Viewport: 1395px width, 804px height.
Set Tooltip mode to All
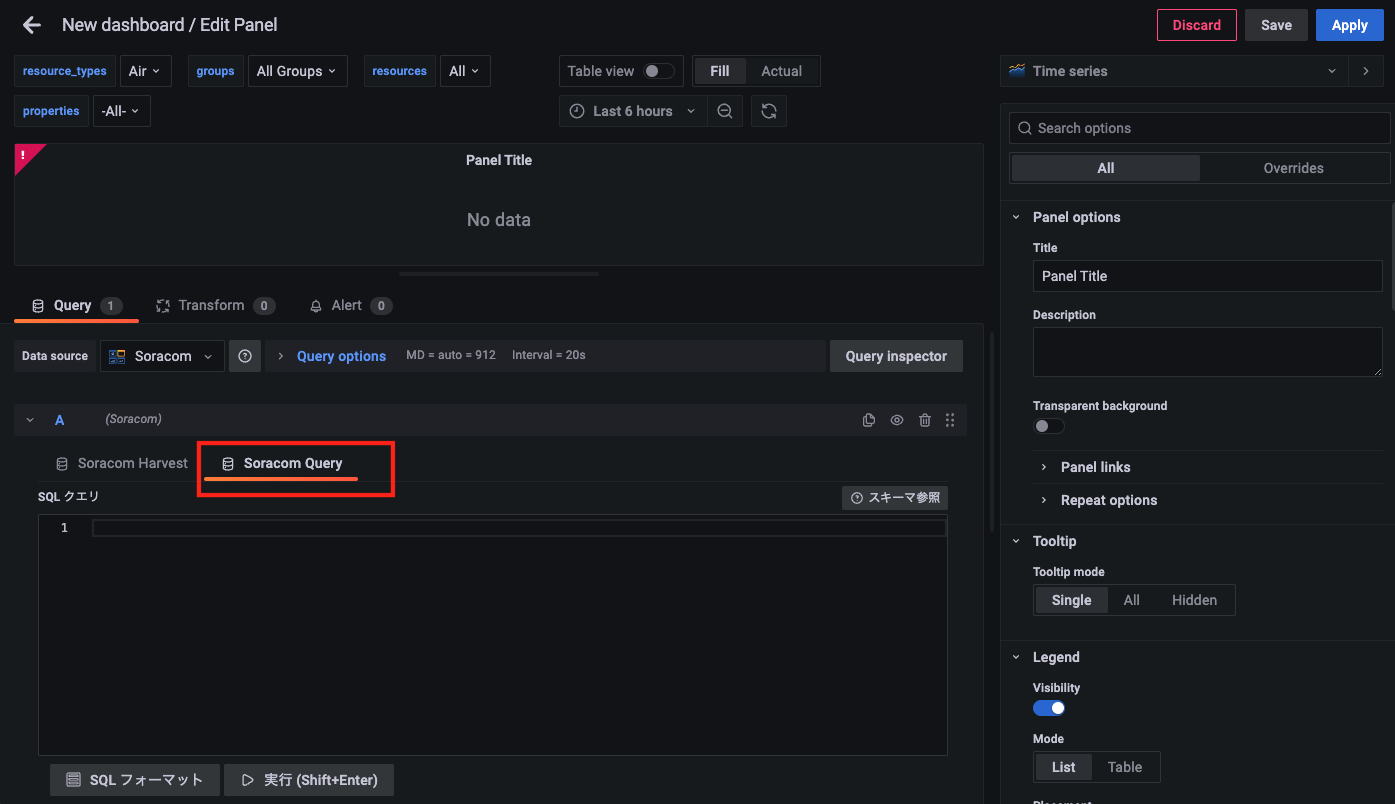(x=1131, y=600)
